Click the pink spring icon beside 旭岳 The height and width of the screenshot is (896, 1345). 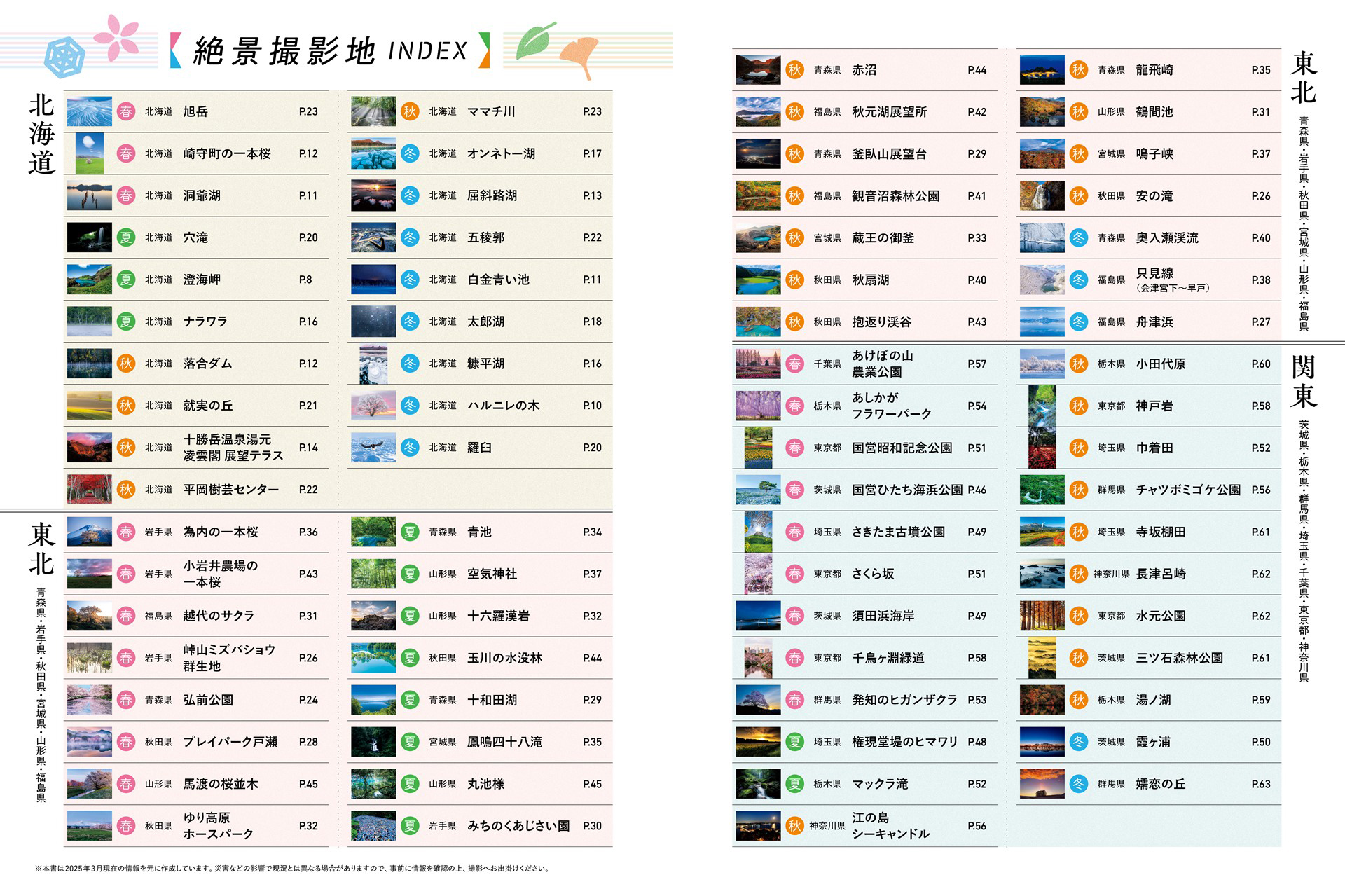125,111
